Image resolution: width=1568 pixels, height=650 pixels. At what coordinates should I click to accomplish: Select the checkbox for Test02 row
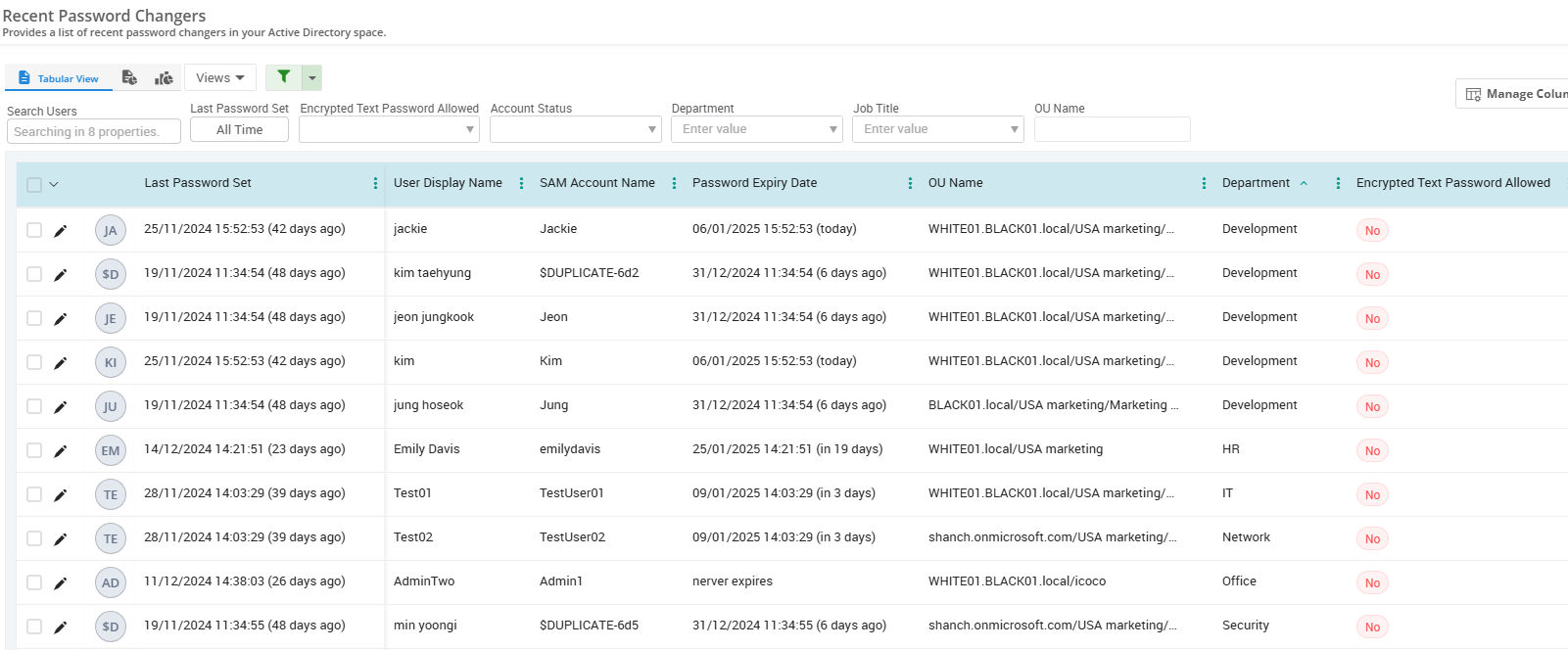coord(34,538)
